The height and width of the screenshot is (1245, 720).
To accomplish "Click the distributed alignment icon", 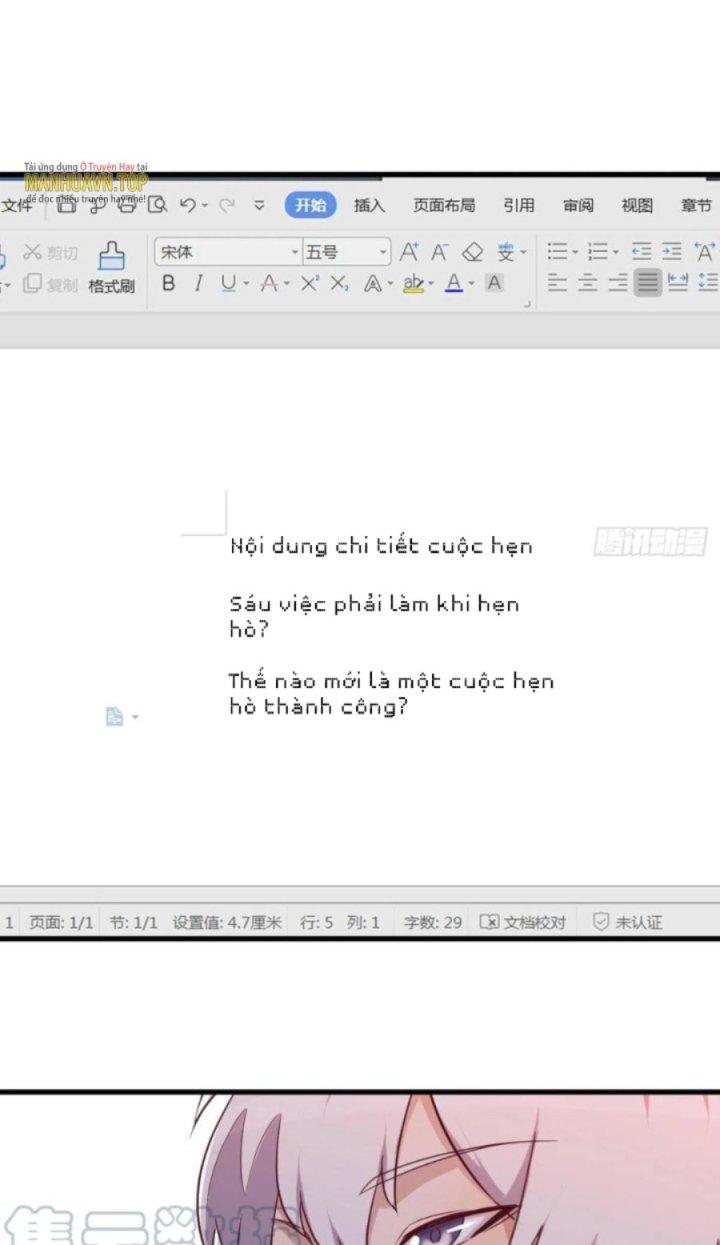I will click(x=677, y=283).
